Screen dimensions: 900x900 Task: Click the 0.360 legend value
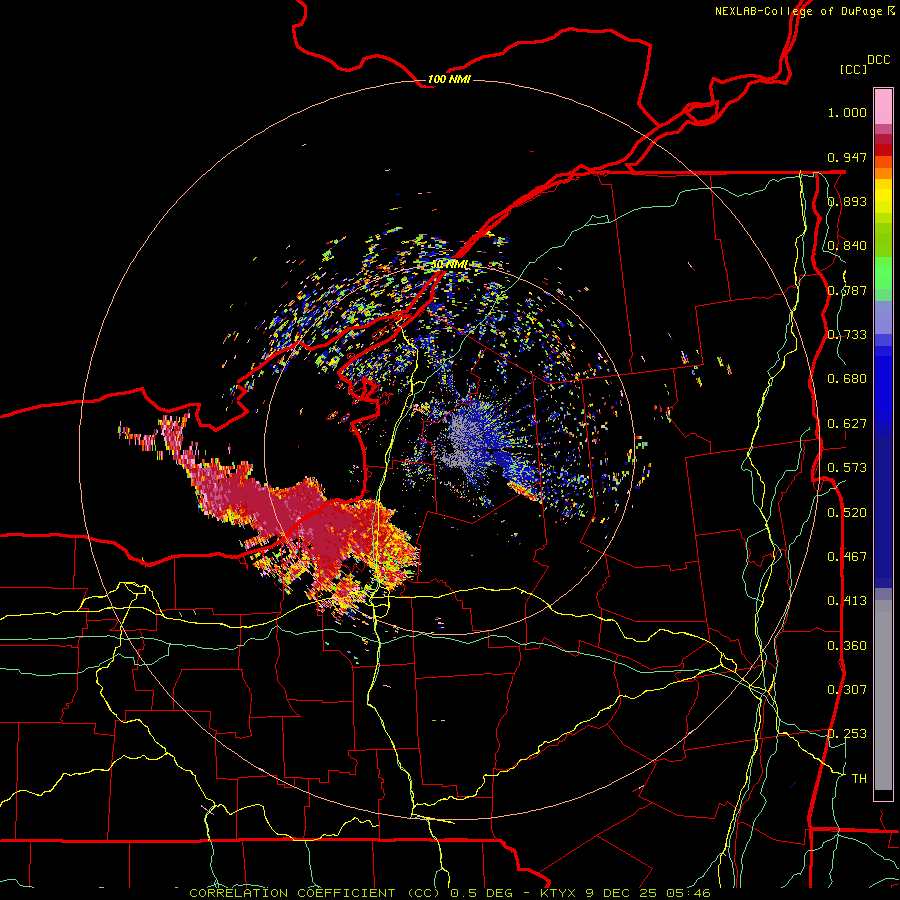tap(847, 646)
